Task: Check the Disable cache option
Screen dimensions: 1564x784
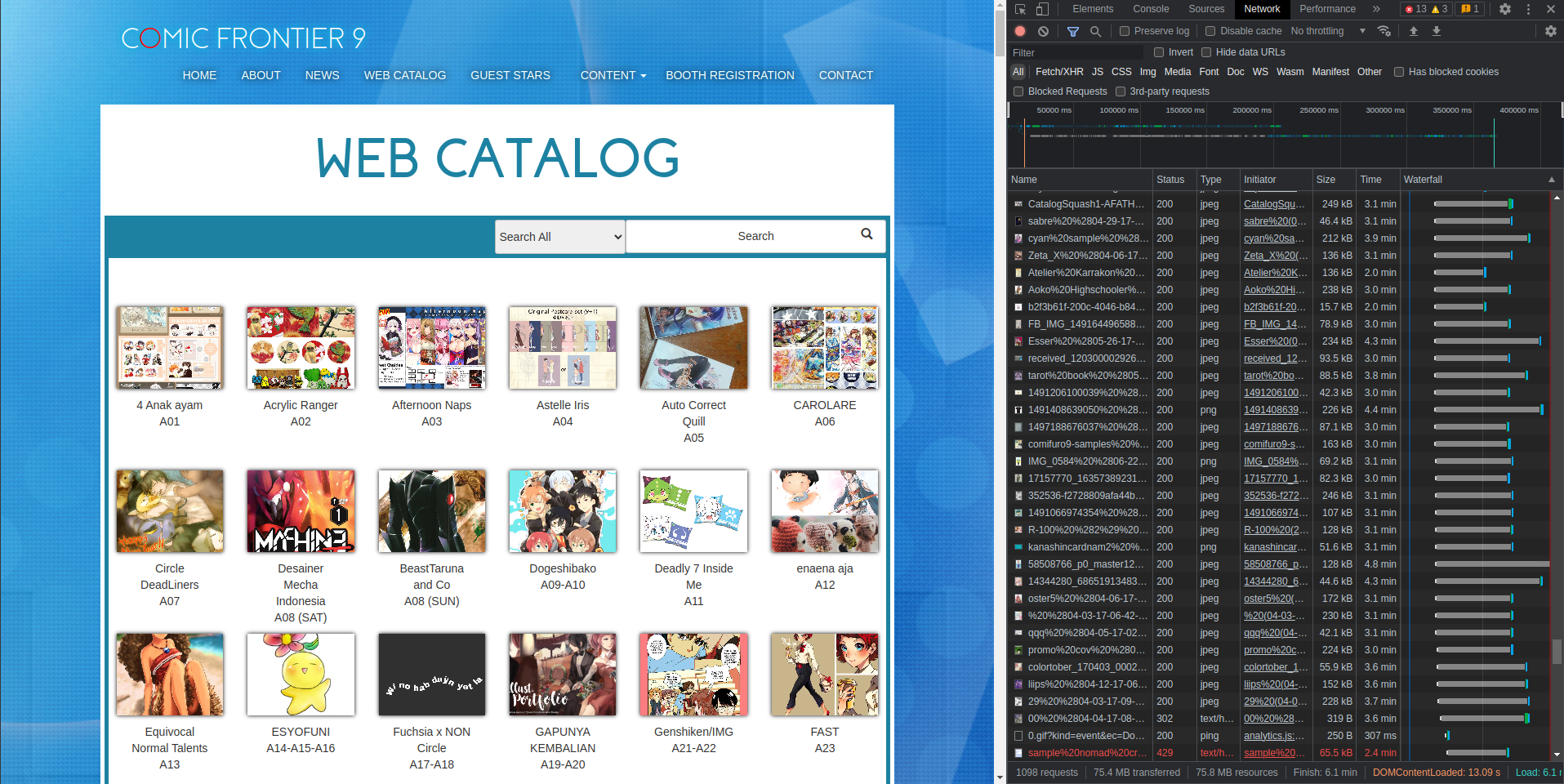Action: (1210, 31)
